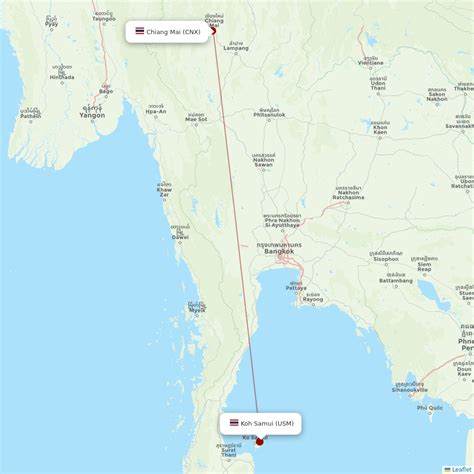Select the Chiang Mai (CNX) popup label
The width and height of the screenshot is (474, 474).
[167, 32]
